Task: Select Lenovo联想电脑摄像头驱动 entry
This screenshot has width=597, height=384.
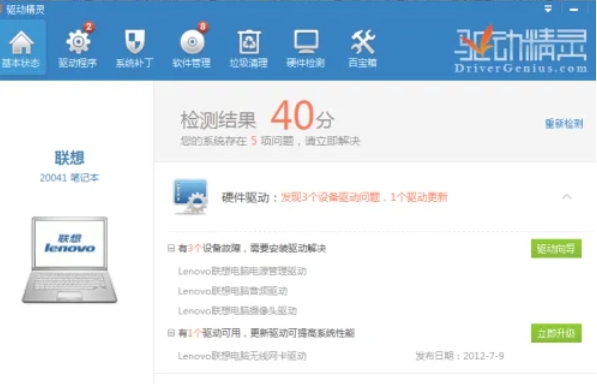Action: coord(237,311)
